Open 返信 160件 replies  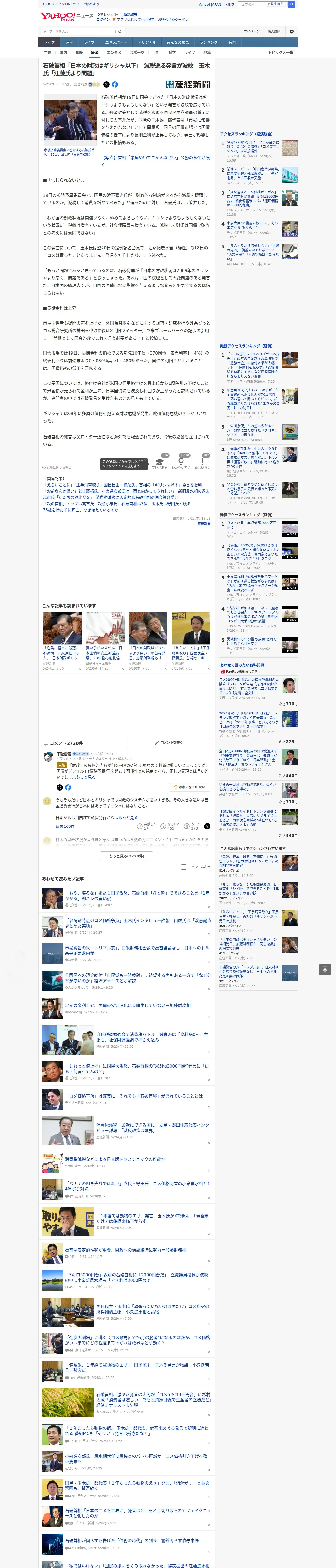click(65, 827)
